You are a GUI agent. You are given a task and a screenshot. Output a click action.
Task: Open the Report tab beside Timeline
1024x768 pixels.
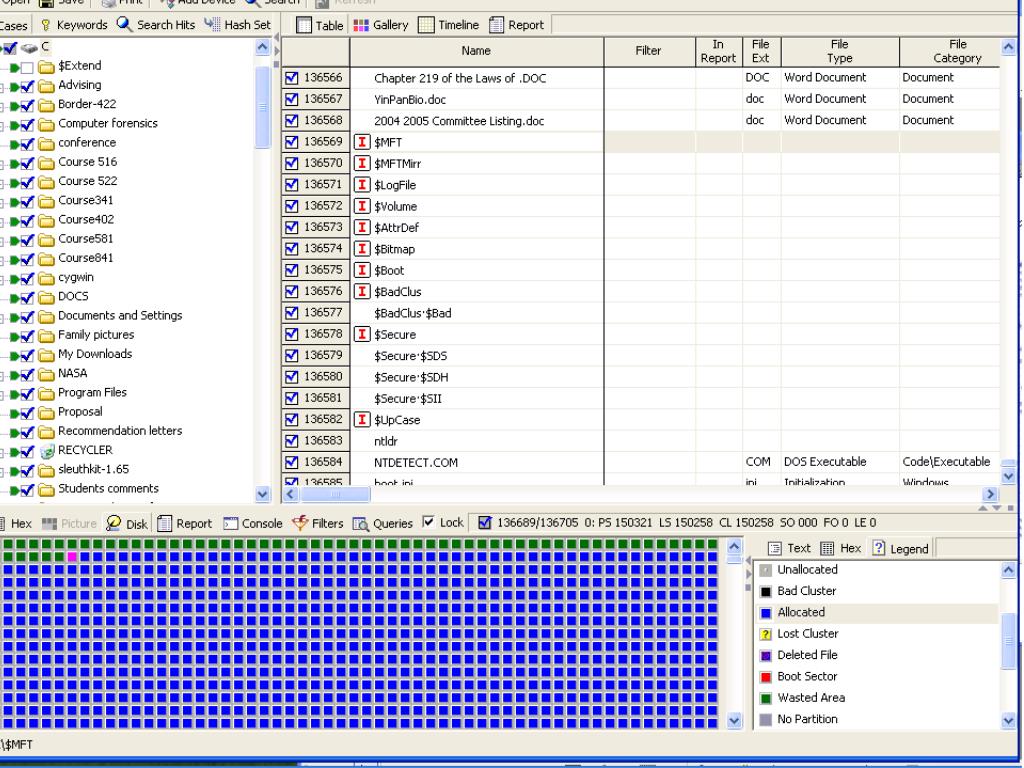click(517, 25)
